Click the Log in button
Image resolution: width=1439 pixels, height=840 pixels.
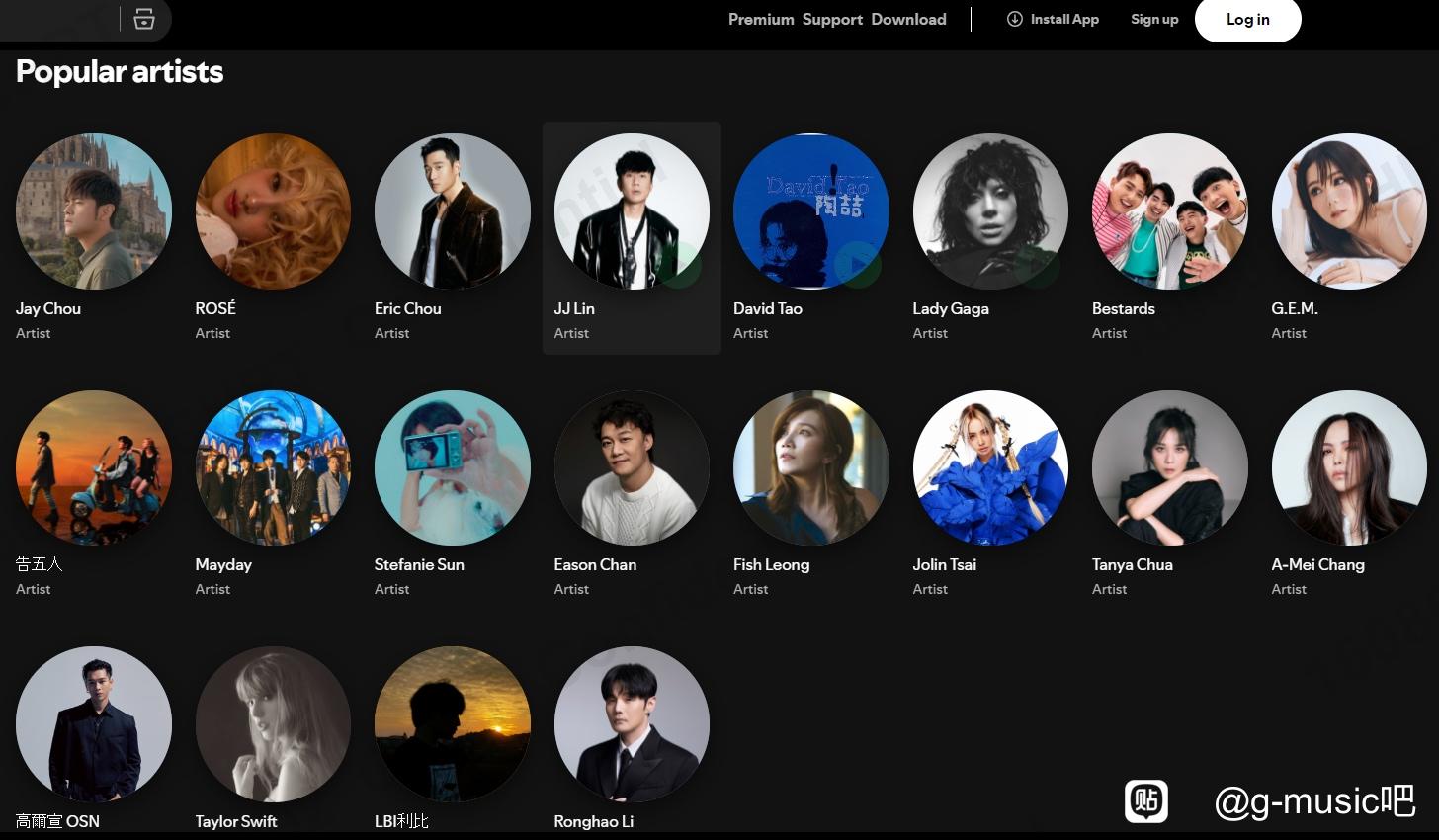coord(1248,19)
